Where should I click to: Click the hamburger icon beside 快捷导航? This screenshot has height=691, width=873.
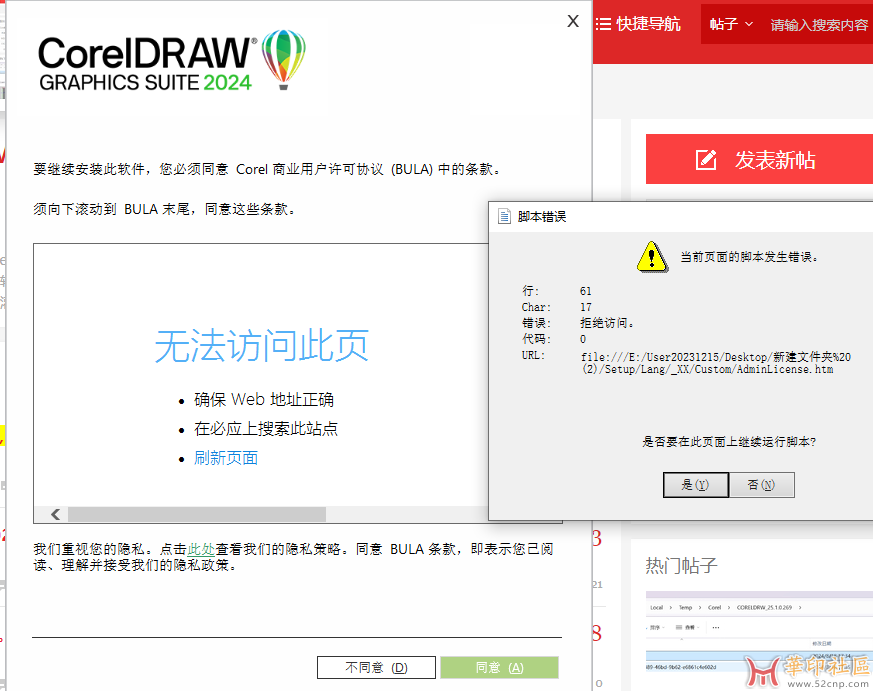(603, 24)
